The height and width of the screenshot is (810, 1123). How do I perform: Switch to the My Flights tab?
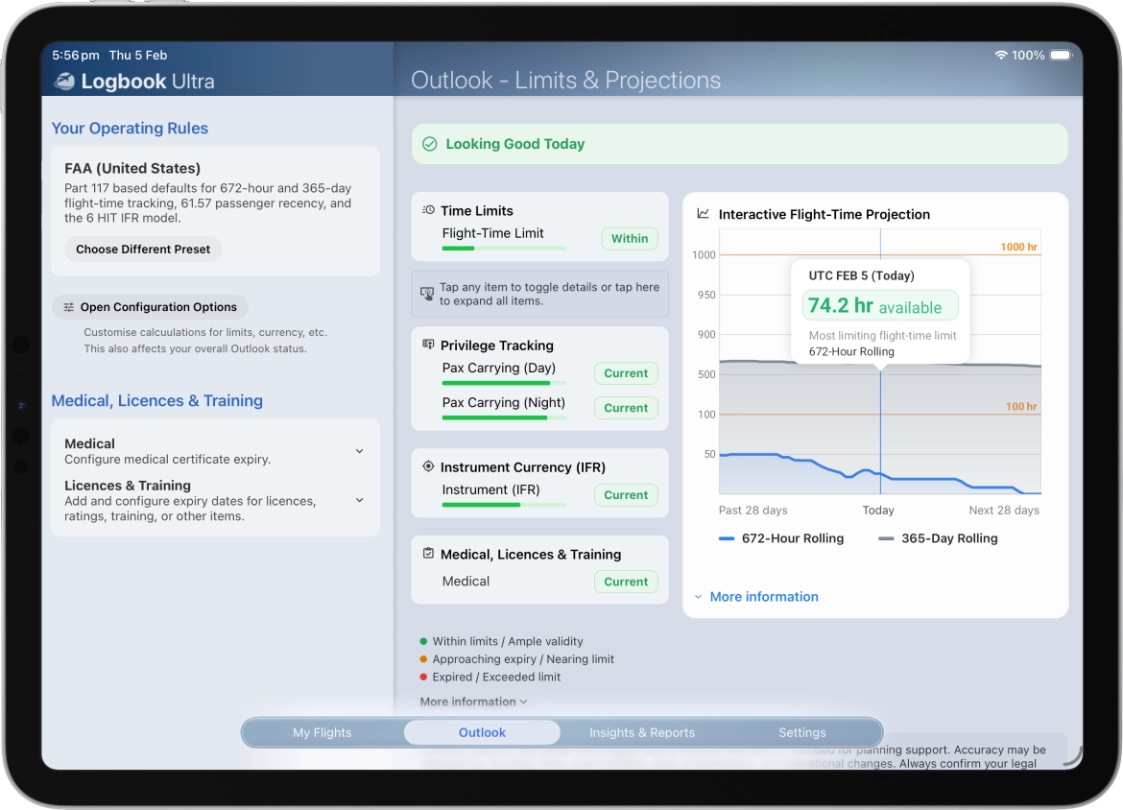(x=322, y=732)
